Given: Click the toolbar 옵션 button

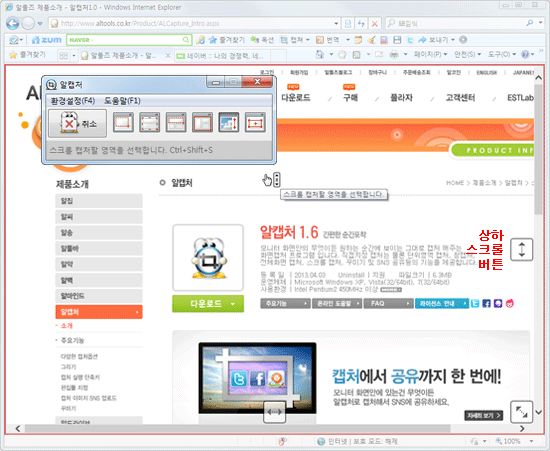Looking at the screenshot, I should pos(262,40).
